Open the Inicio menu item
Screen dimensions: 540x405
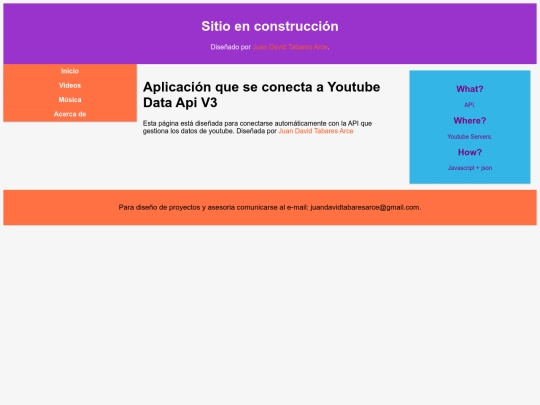[70, 71]
